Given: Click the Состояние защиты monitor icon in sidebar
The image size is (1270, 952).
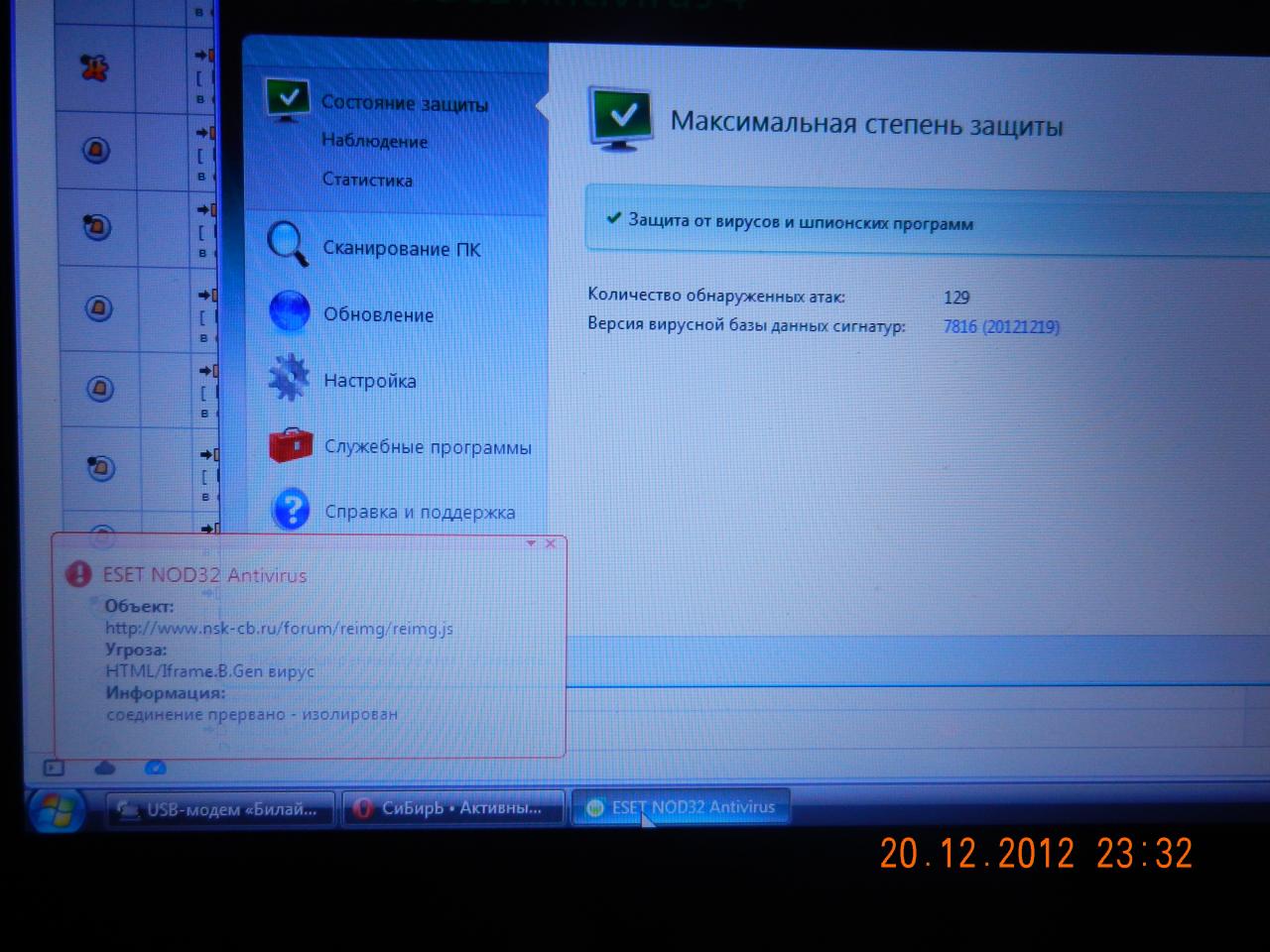Looking at the screenshot, I should [x=288, y=100].
